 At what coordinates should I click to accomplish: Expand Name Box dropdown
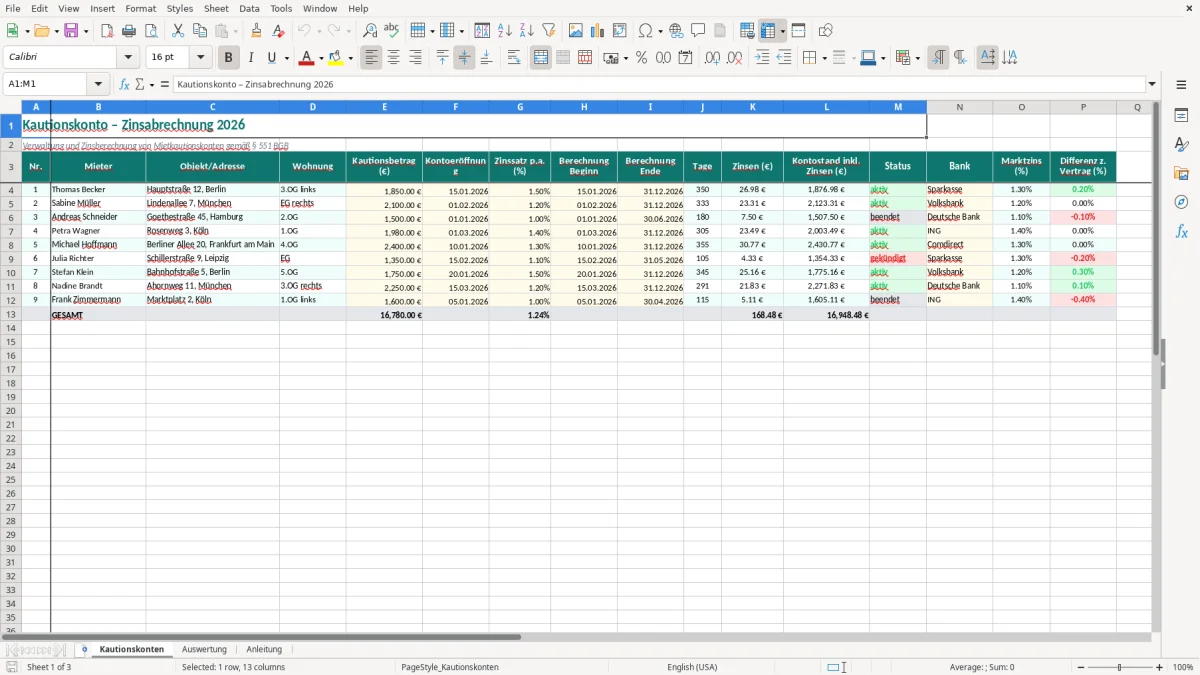(x=98, y=84)
